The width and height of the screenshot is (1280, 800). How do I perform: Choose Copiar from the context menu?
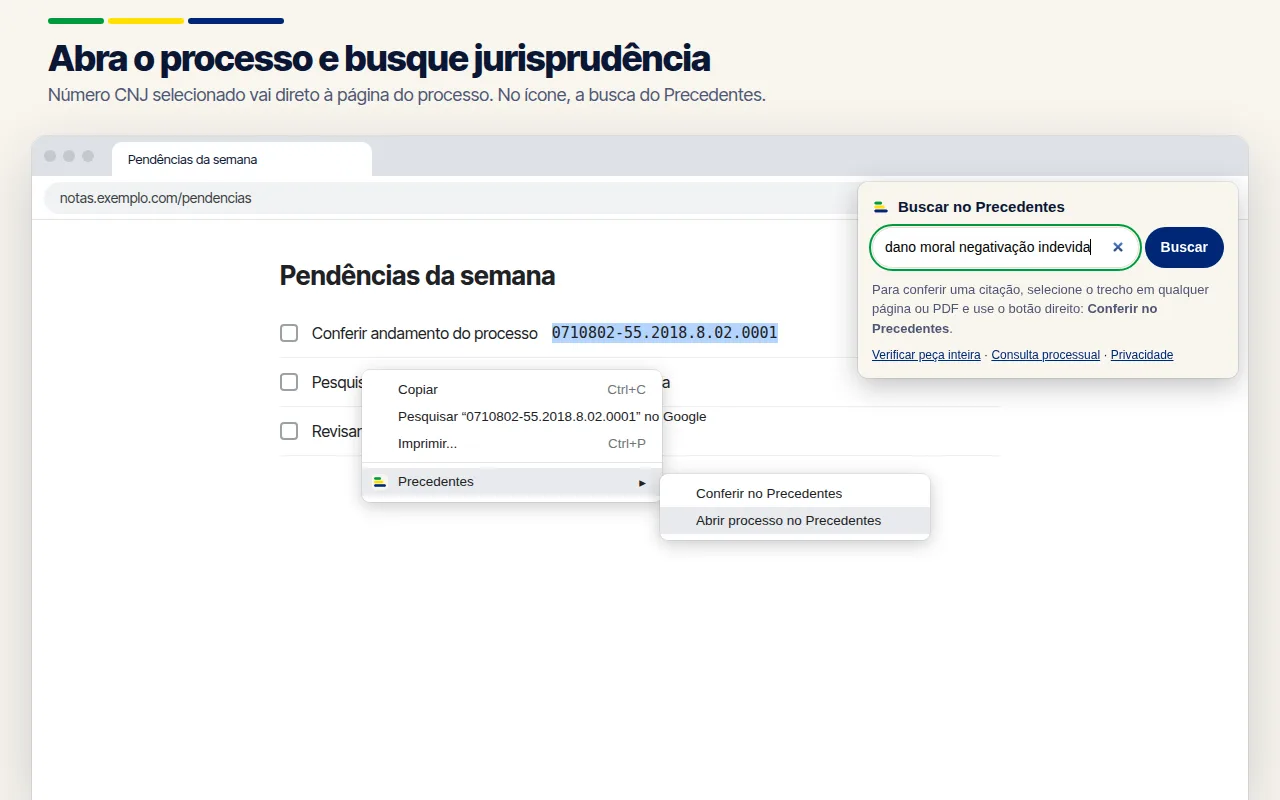point(512,390)
